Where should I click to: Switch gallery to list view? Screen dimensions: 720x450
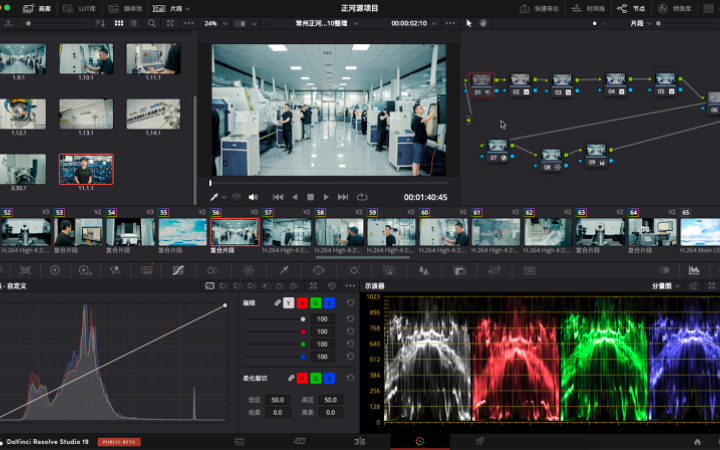pyautogui.click(x=133, y=23)
